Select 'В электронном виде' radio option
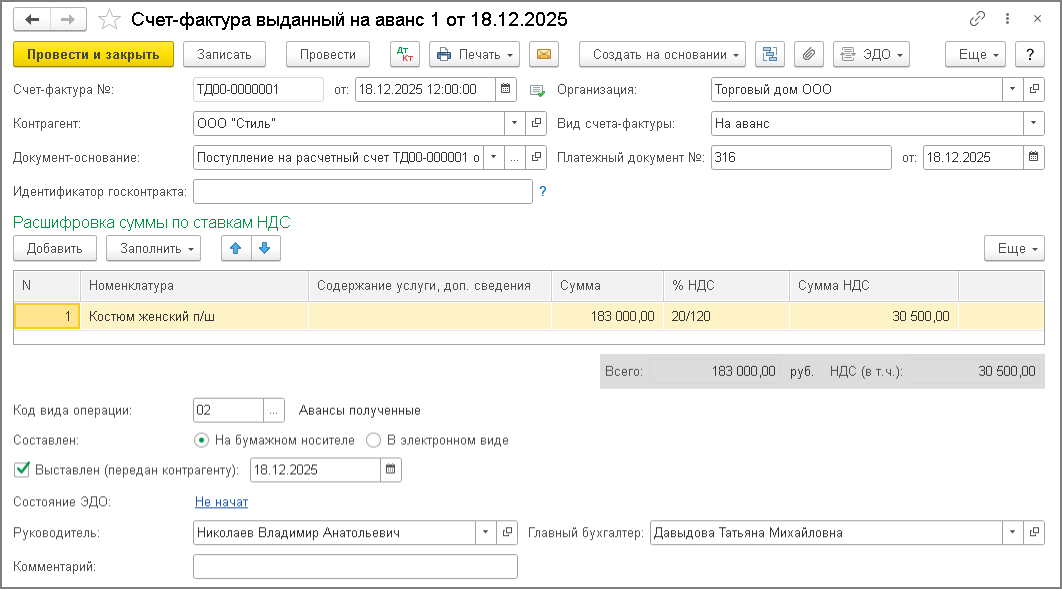The width and height of the screenshot is (1062, 590). click(x=374, y=440)
